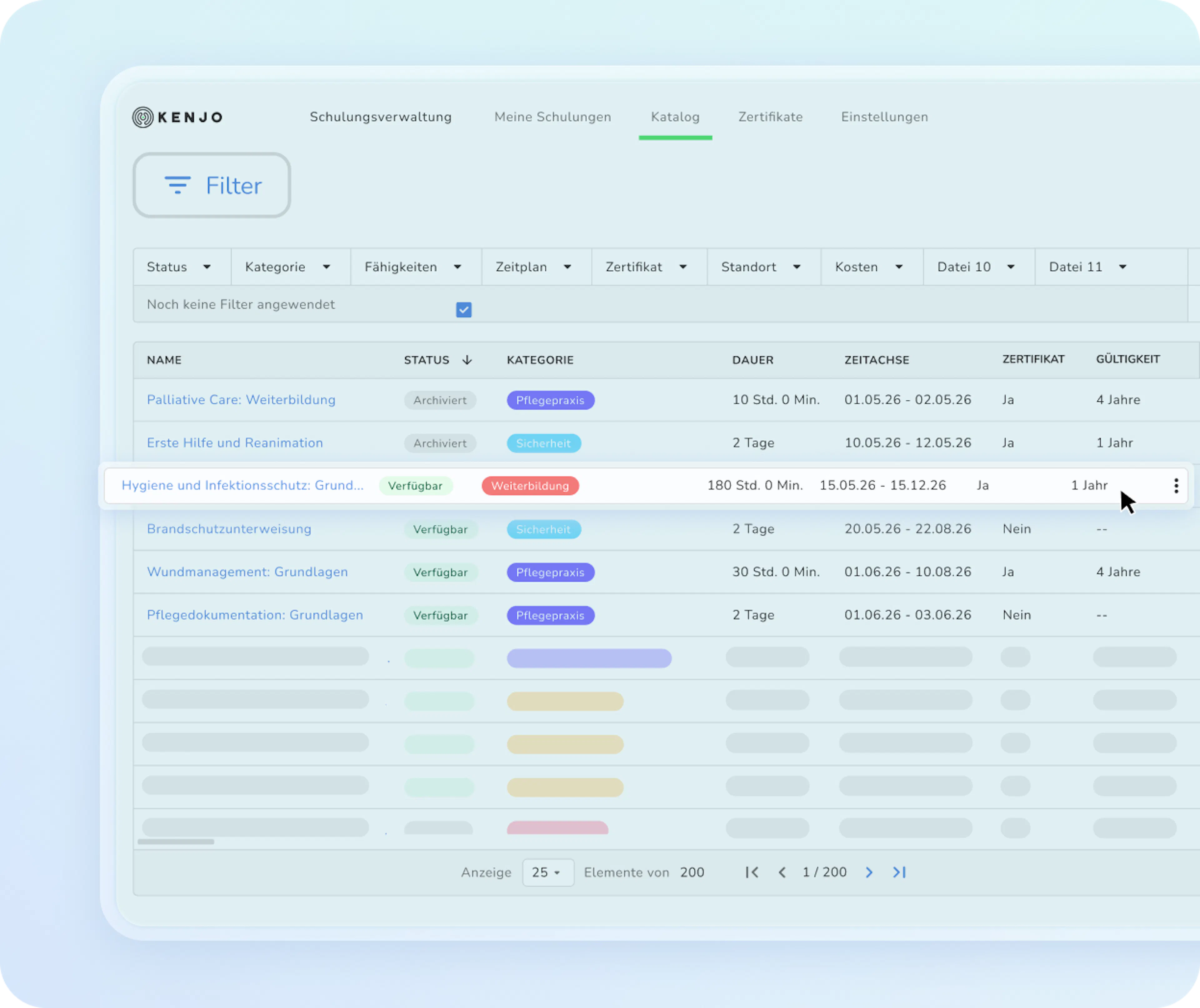Image resolution: width=1200 pixels, height=1008 pixels.
Task: Click the Filter button
Action: click(x=212, y=185)
